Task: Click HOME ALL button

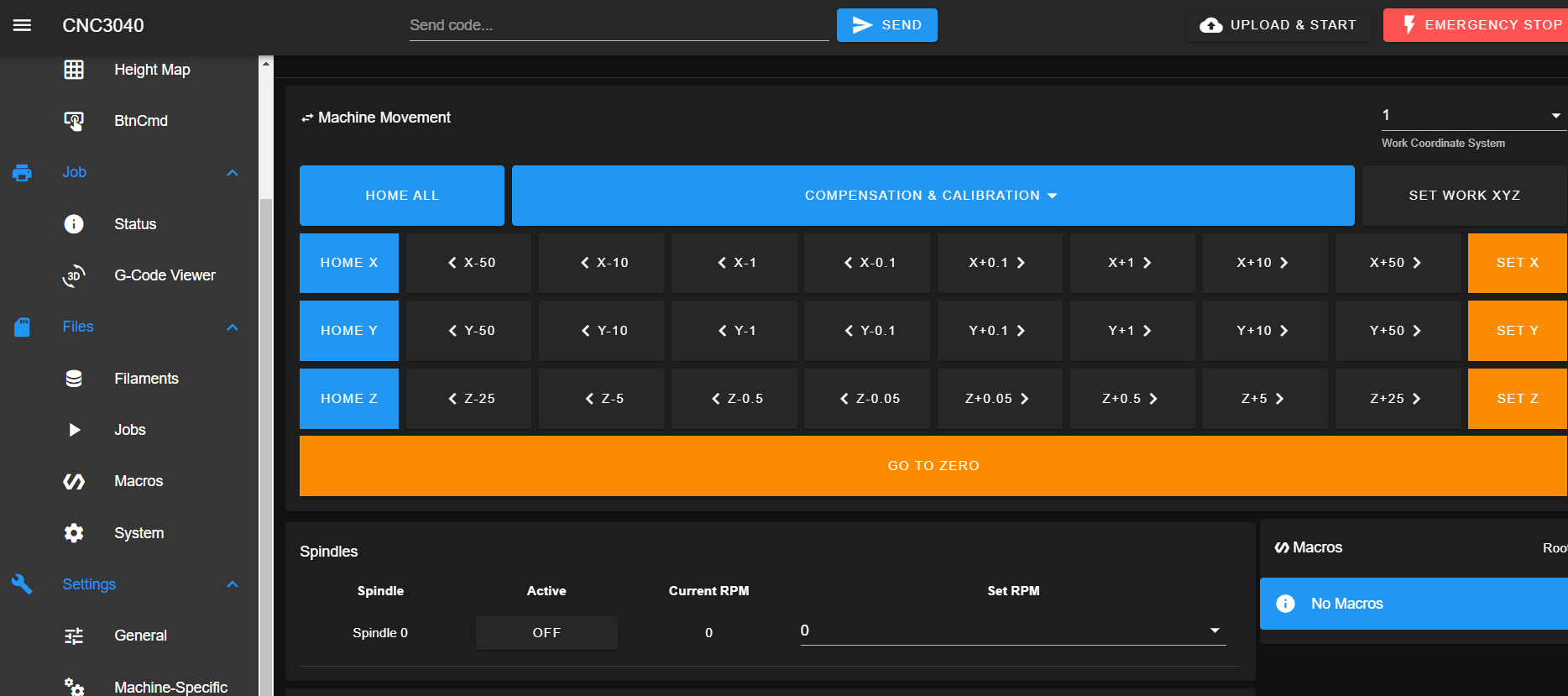Action: tap(402, 196)
